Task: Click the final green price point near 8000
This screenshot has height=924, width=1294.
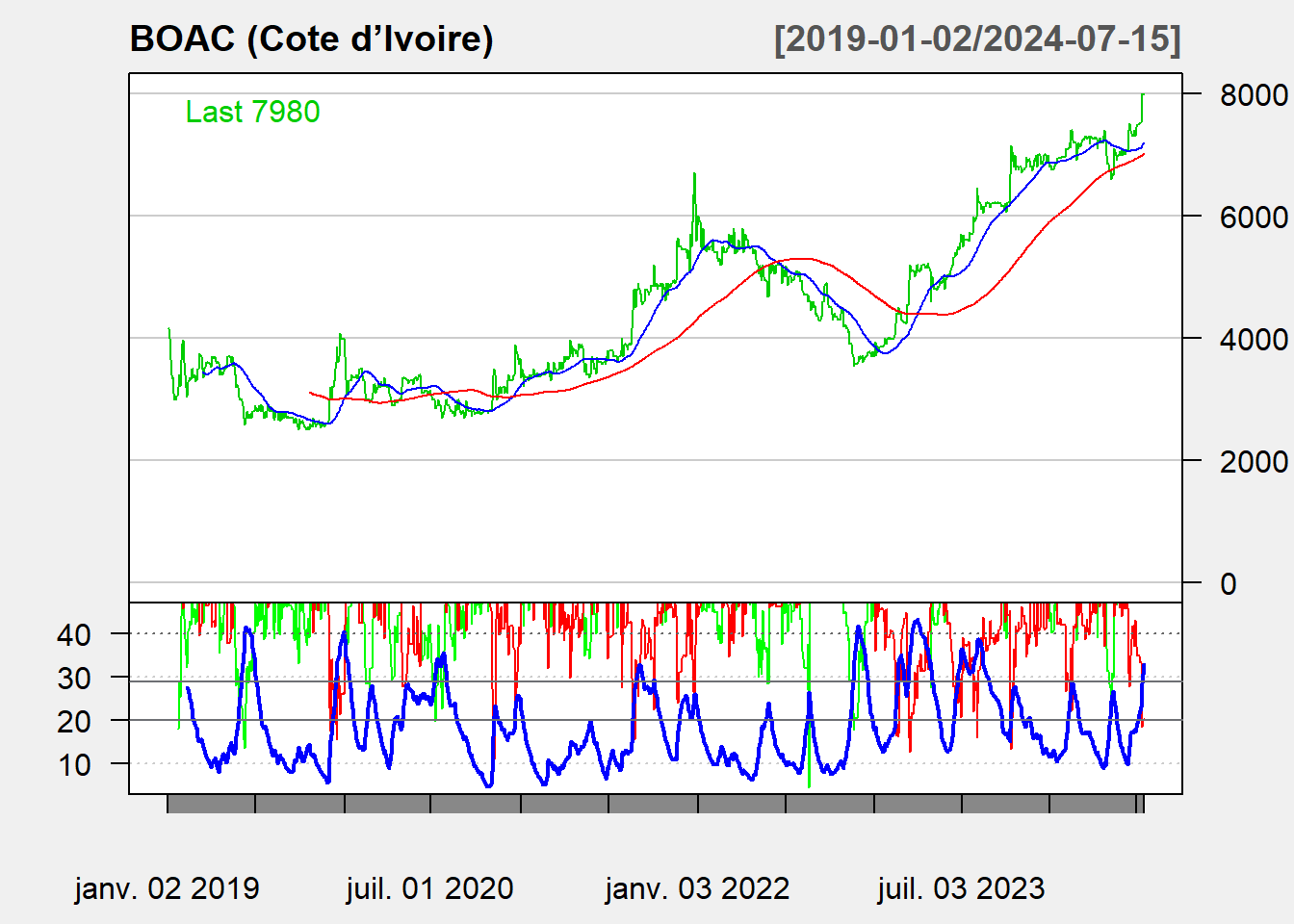Action: point(1142,95)
